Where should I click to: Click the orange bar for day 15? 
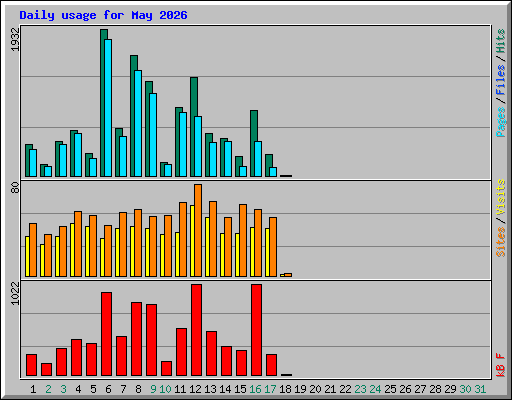[243, 240]
